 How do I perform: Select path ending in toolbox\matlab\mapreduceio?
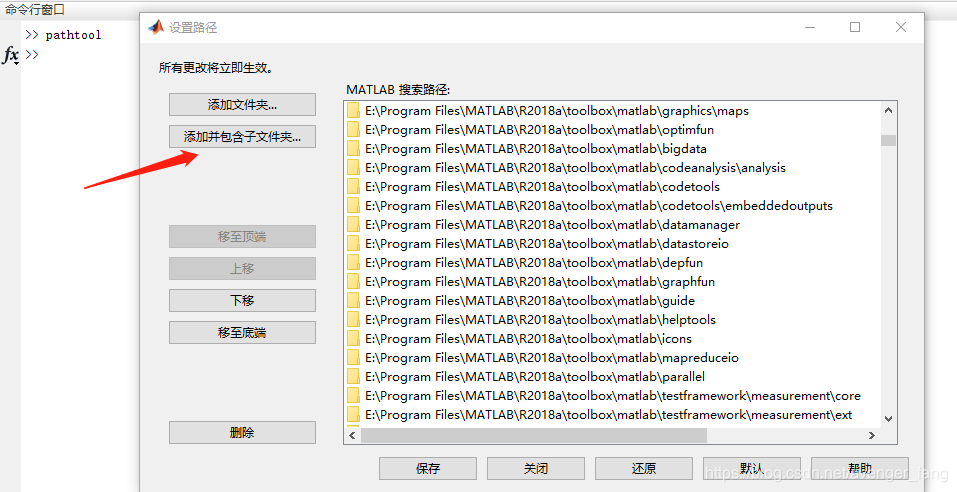click(552, 358)
